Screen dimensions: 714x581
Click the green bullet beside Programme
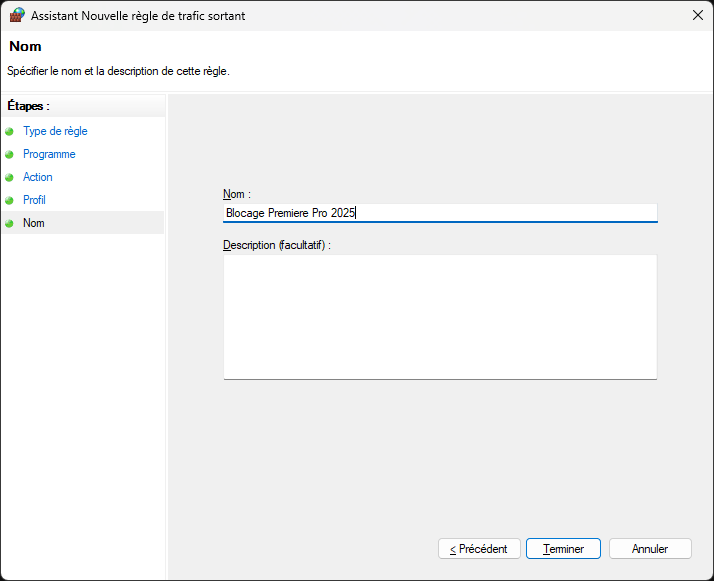(9, 154)
